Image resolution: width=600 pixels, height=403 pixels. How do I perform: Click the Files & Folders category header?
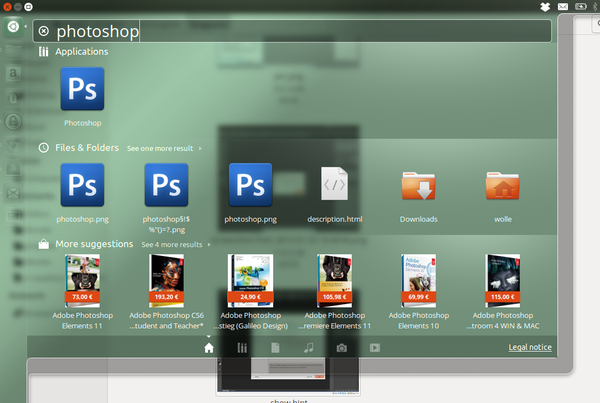[78, 148]
